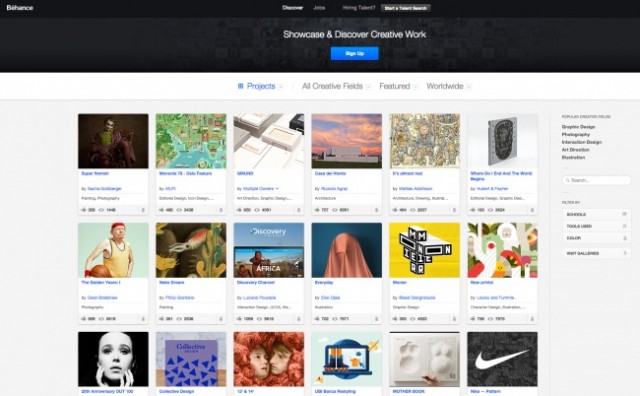Open the Joker portrait thumbnail
This screenshot has height=396, width=640.
click(x=113, y=141)
